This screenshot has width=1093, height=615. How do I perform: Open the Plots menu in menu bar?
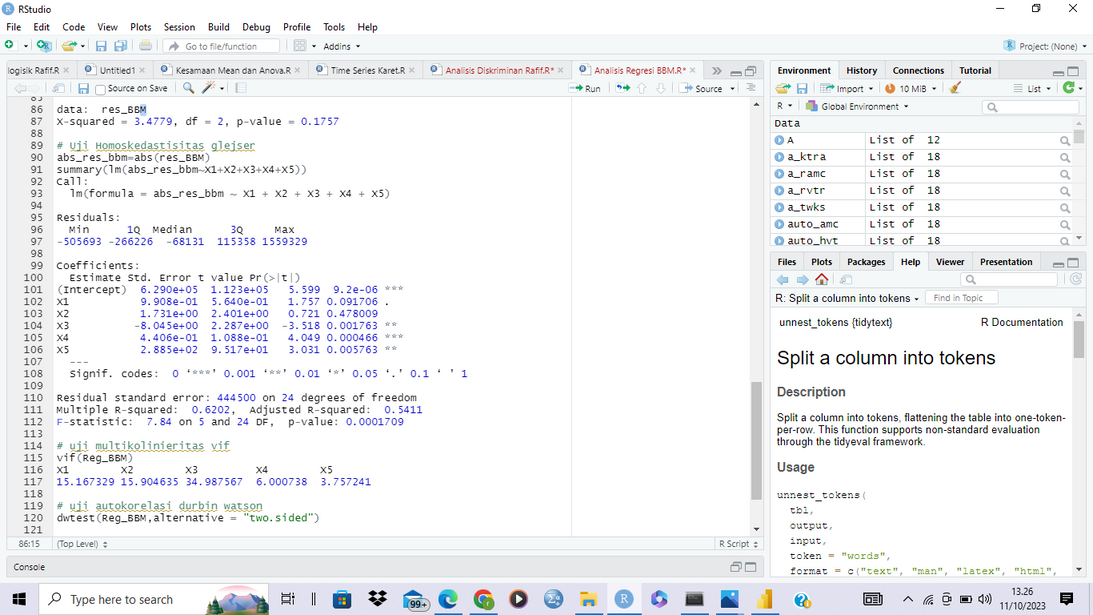coord(141,27)
